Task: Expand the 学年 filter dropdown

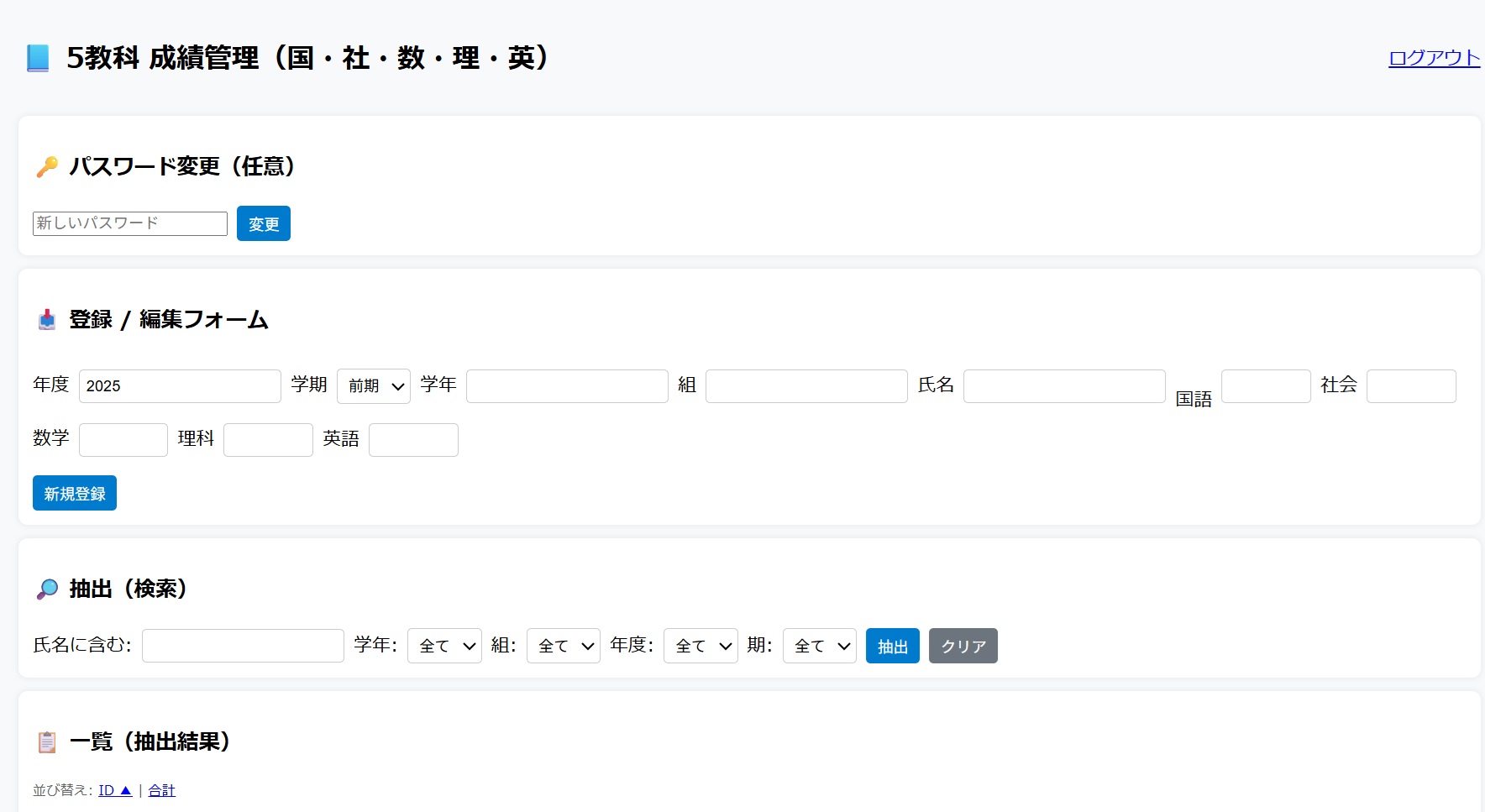Action: (444, 646)
